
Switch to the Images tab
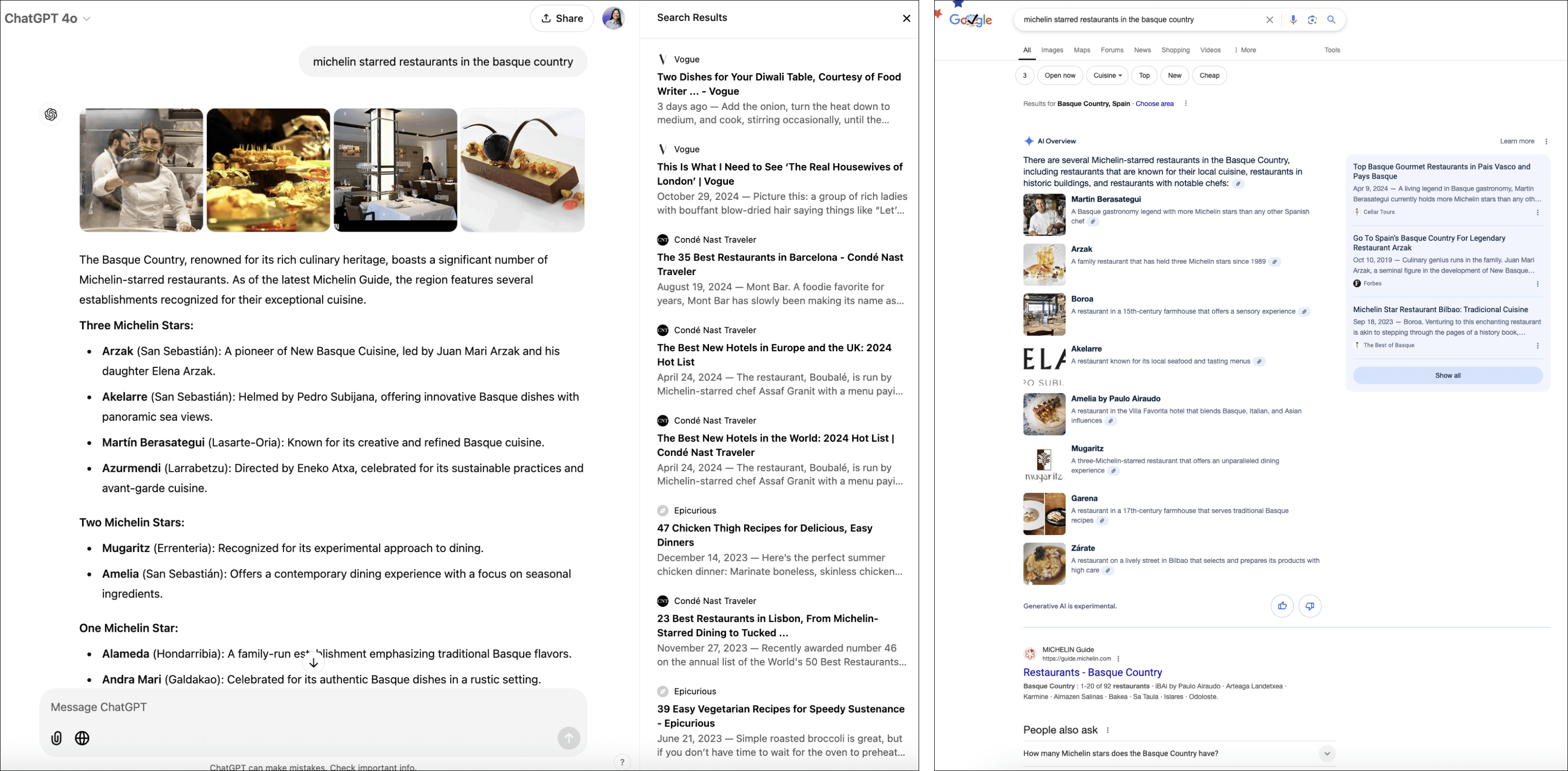1052,50
